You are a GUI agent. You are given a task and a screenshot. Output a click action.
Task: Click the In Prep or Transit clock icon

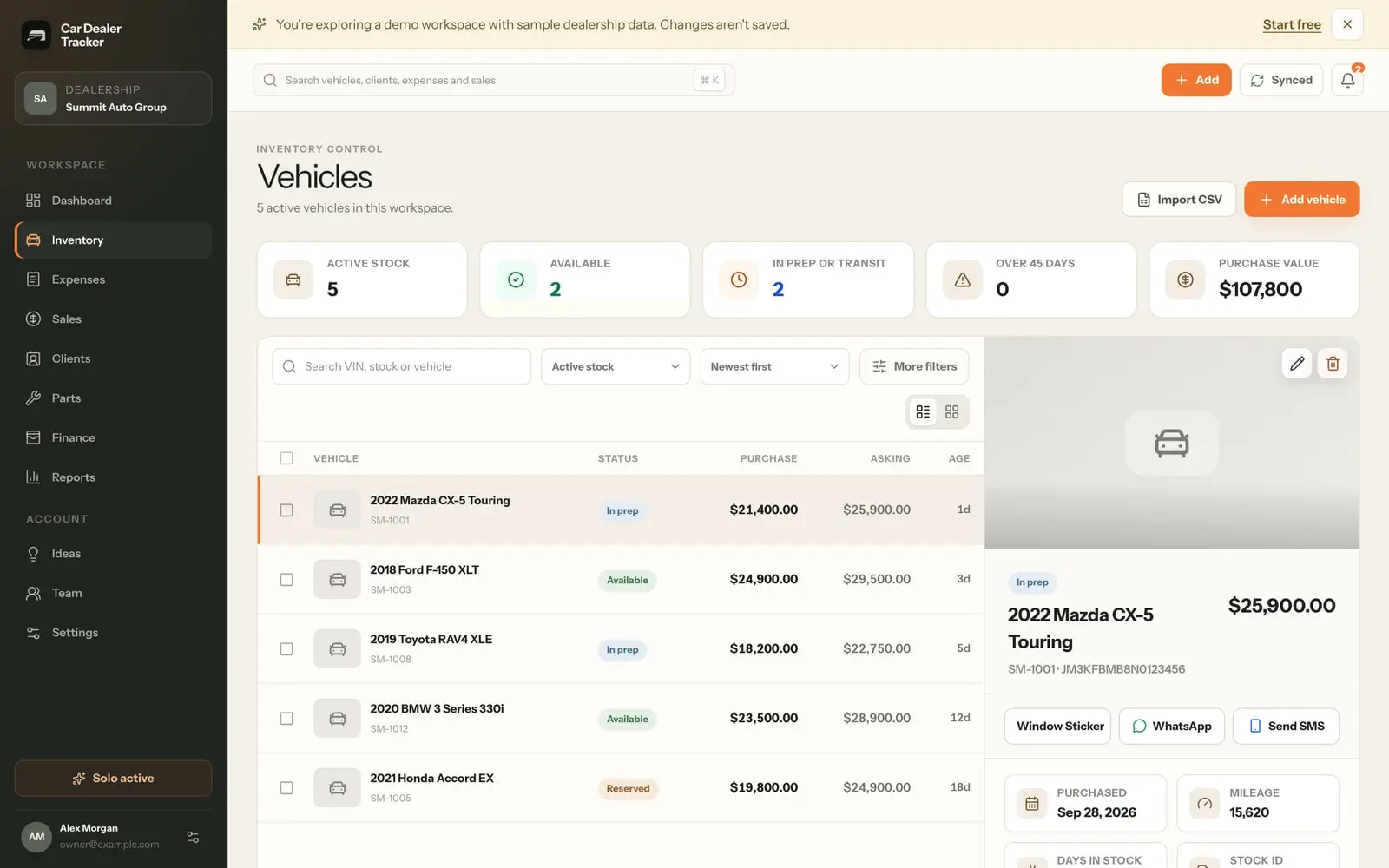pyautogui.click(x=739, y=279)
